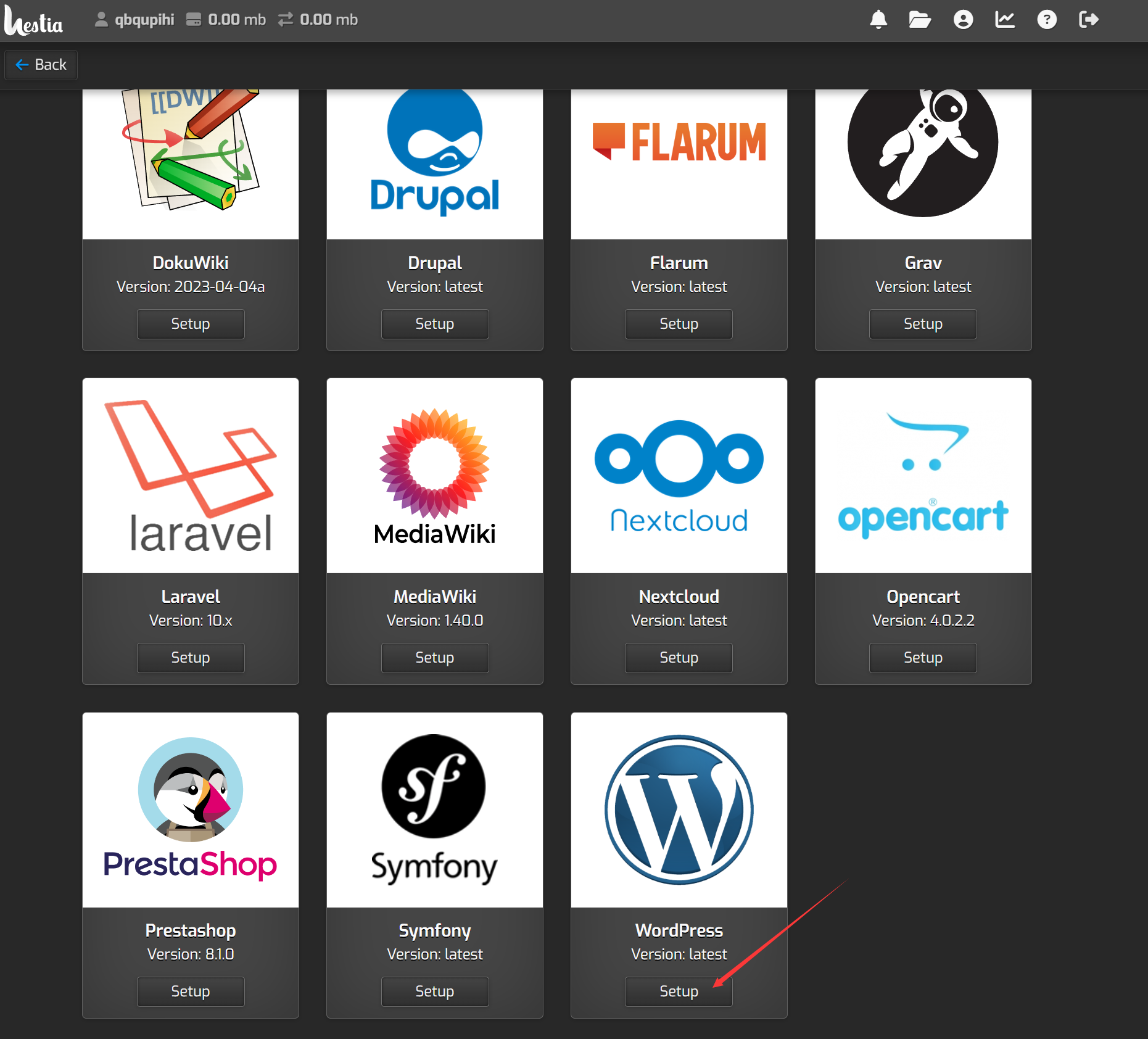Screen dimensions: 1148x1039
Task: Open the user account profile icon
Action: tap(963, 20)
